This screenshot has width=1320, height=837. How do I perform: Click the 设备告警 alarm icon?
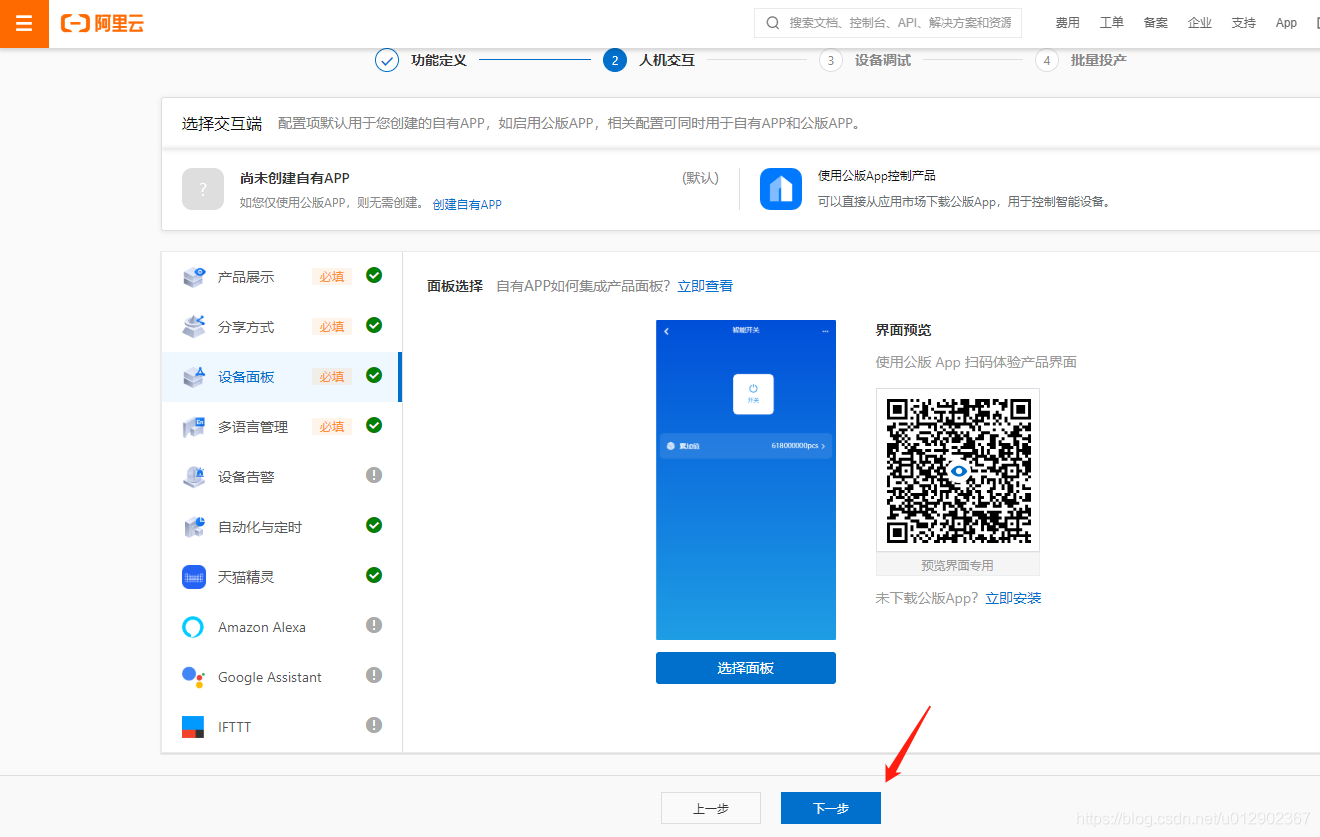[x=194, y=477]
